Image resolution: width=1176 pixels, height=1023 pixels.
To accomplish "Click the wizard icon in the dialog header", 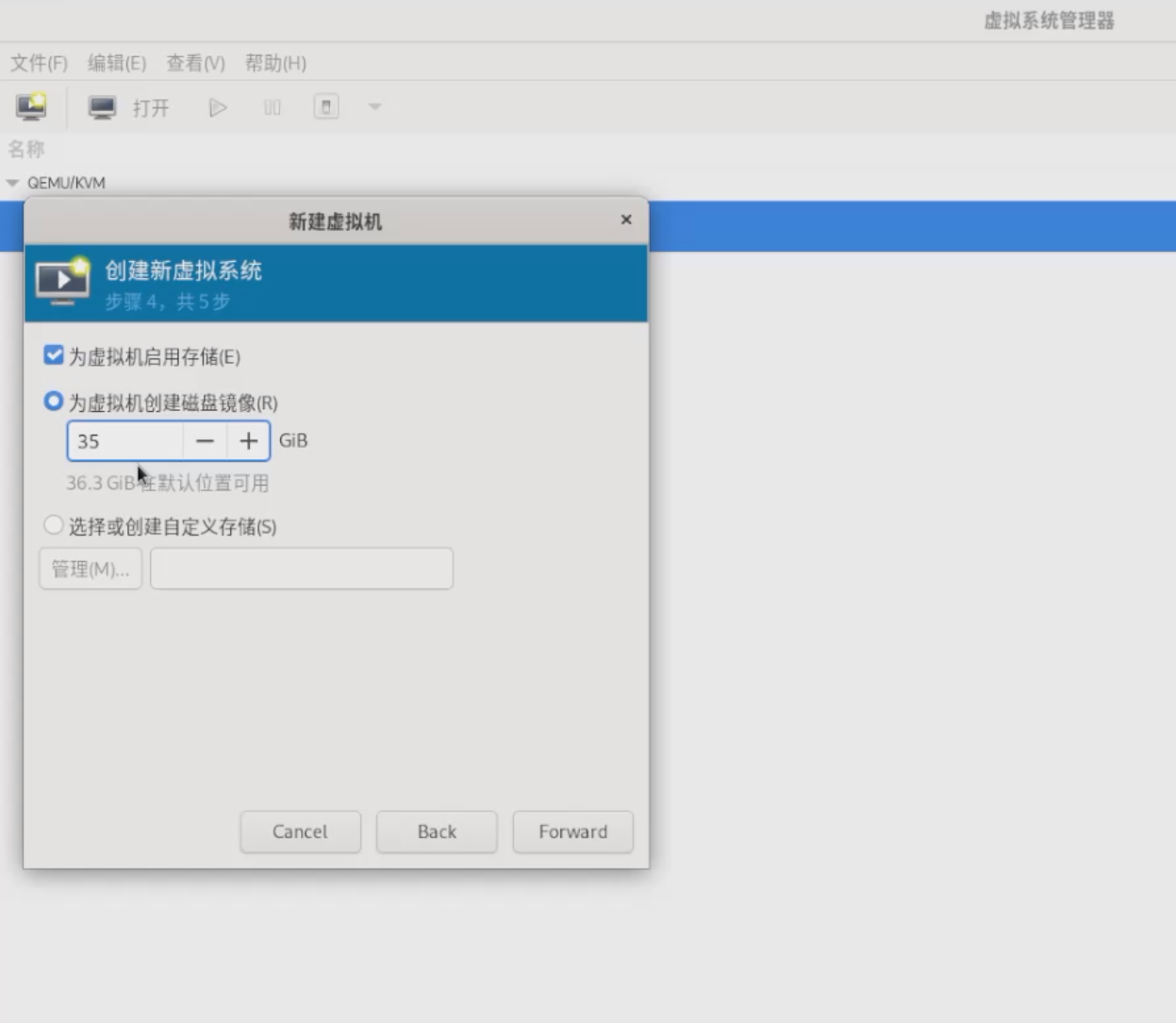I will tap(62, 281).
